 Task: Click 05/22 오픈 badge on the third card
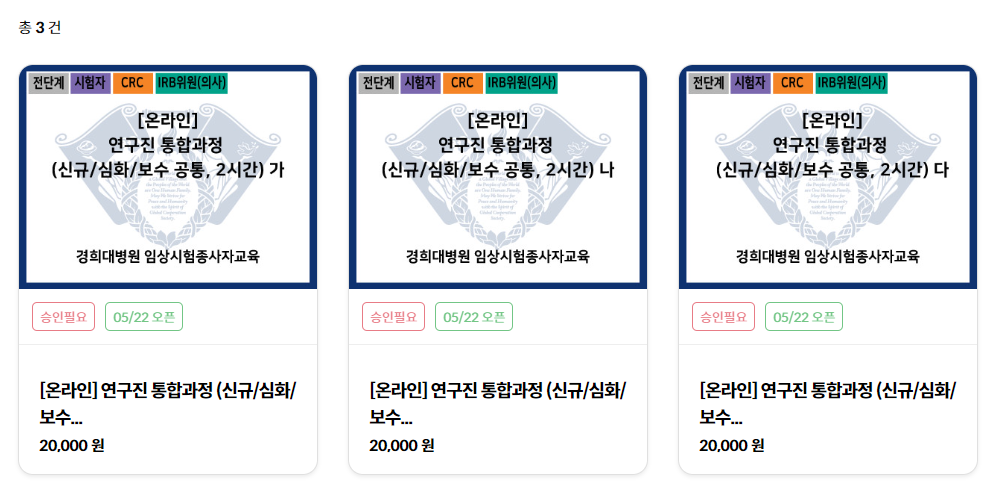[x=804, y=317]
